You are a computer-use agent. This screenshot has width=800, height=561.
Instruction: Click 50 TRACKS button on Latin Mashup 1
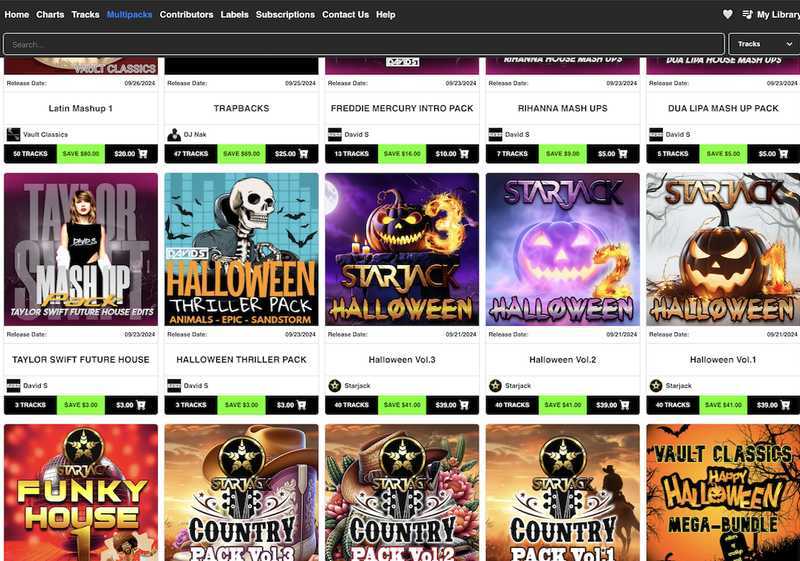pyautogui.click(x=31, y=154)
